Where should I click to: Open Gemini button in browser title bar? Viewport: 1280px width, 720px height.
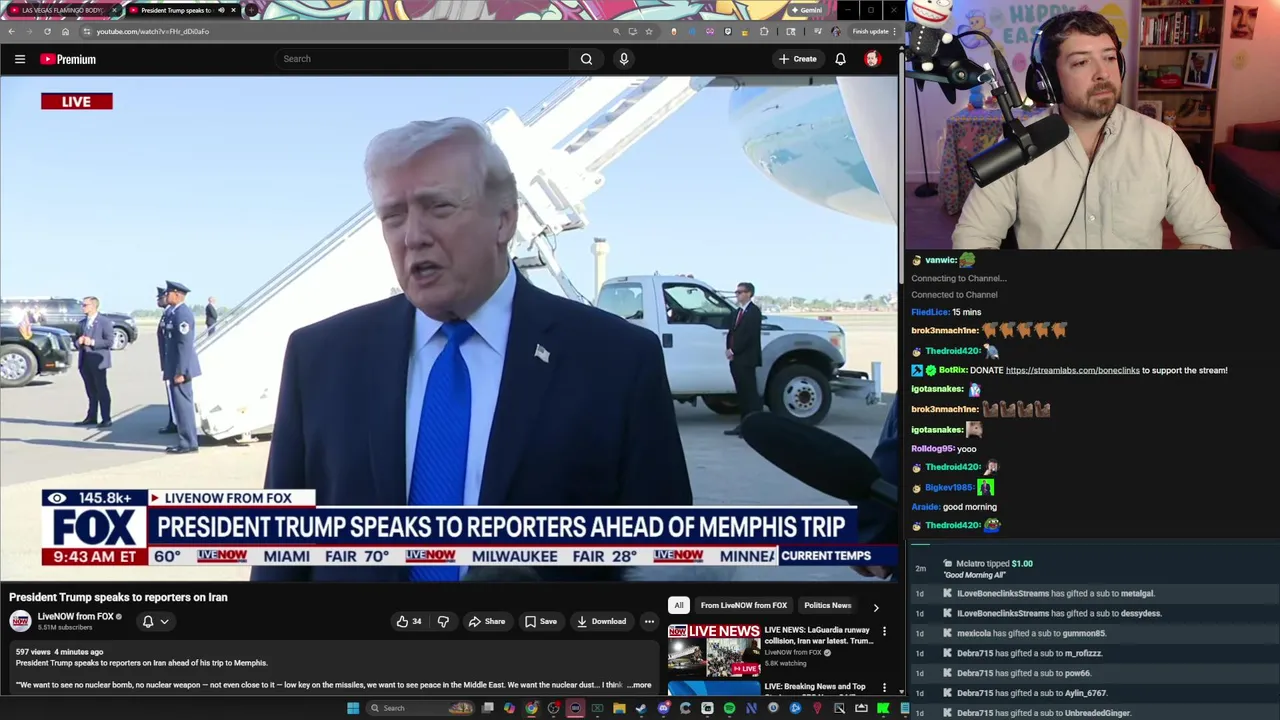click(805, 10)
